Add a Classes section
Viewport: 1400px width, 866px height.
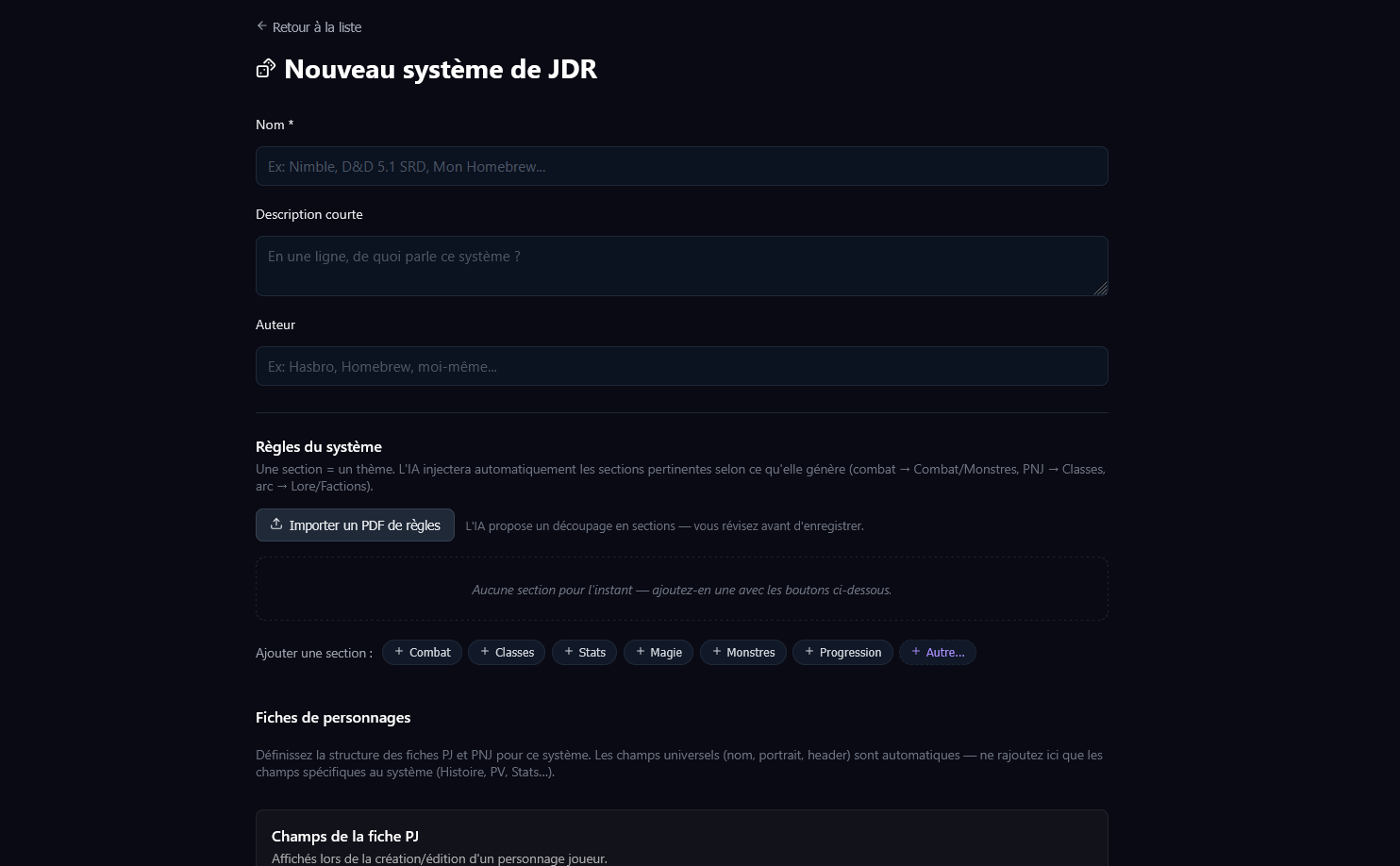coord(507,652)
